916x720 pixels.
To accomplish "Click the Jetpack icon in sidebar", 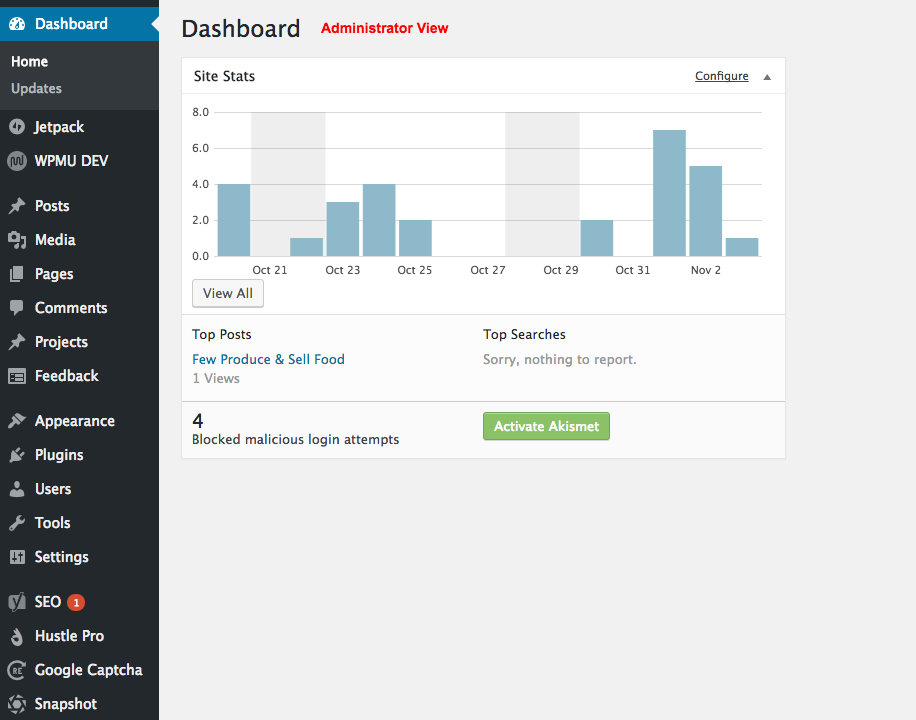I will click(17, 127).
